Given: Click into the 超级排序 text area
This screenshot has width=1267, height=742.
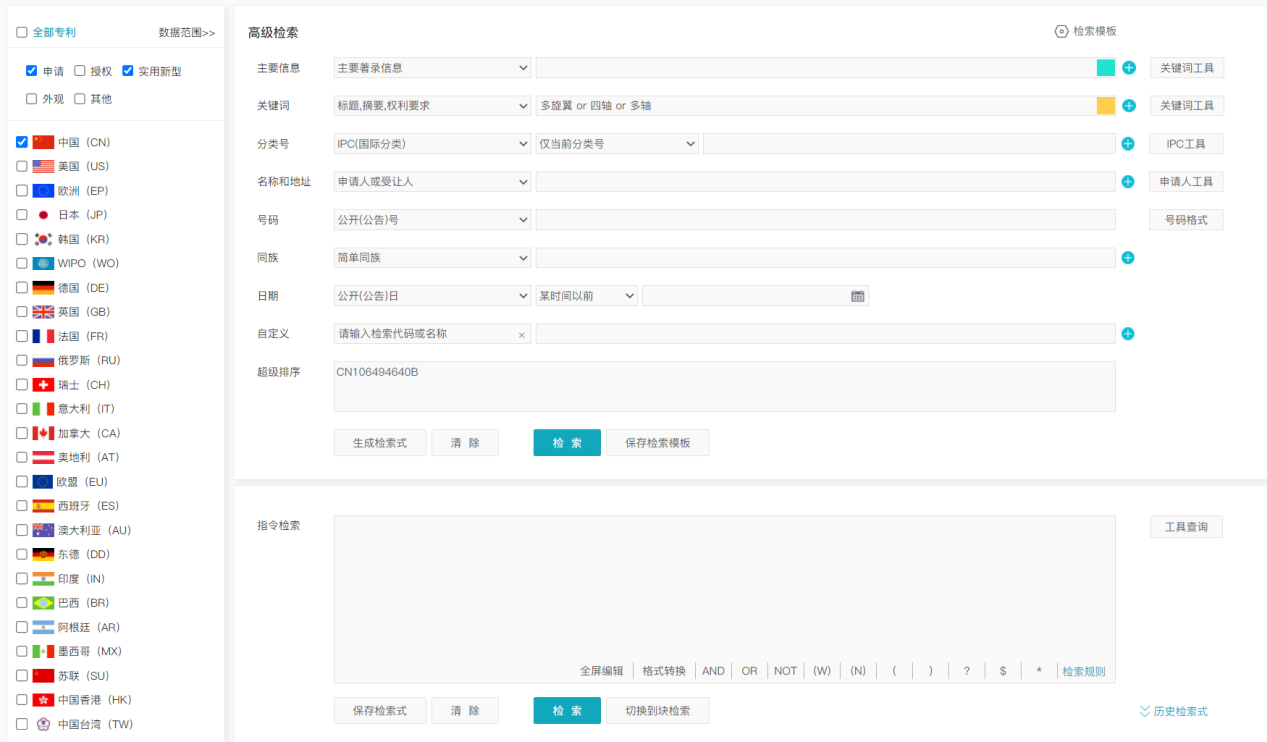Looking at the screenshot, I should coord(724,386).
